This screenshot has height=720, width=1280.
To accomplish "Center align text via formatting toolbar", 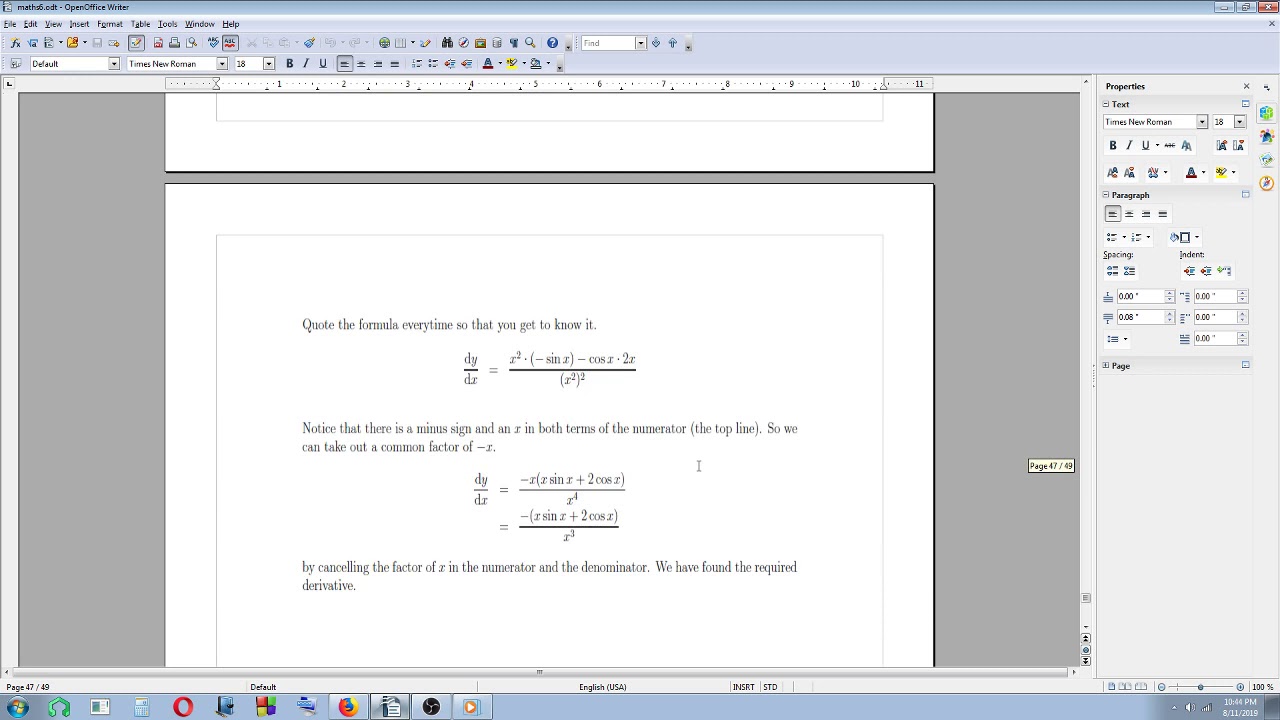I will click(361, 64).
